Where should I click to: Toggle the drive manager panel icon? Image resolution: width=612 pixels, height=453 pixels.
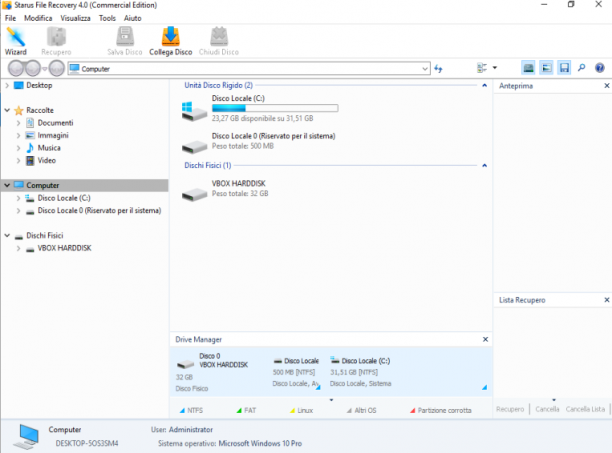tap(528, 68)
